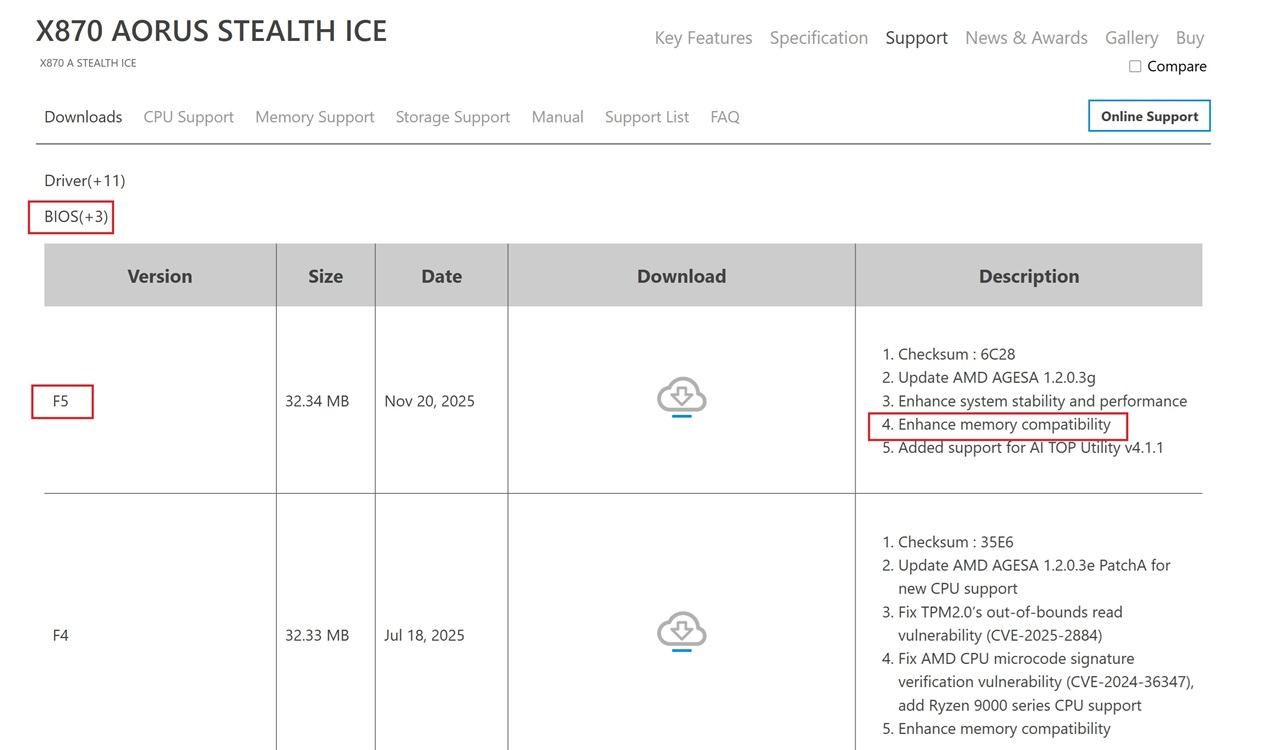Open the Support List tab
1280x750 pixels.
[646, 117]
